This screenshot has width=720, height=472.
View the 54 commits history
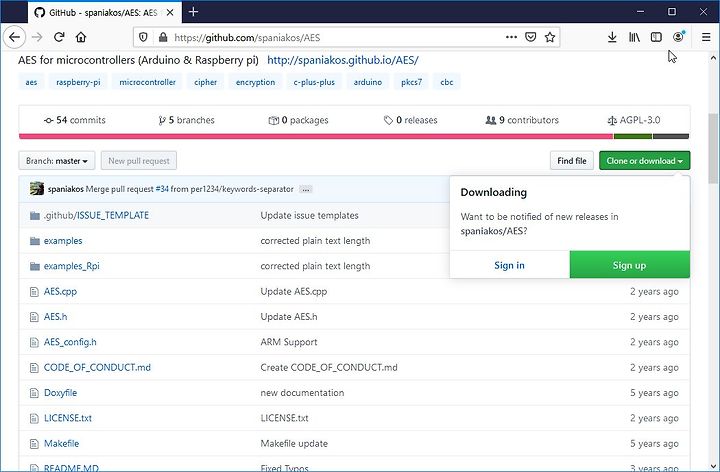tap(74, 120)
